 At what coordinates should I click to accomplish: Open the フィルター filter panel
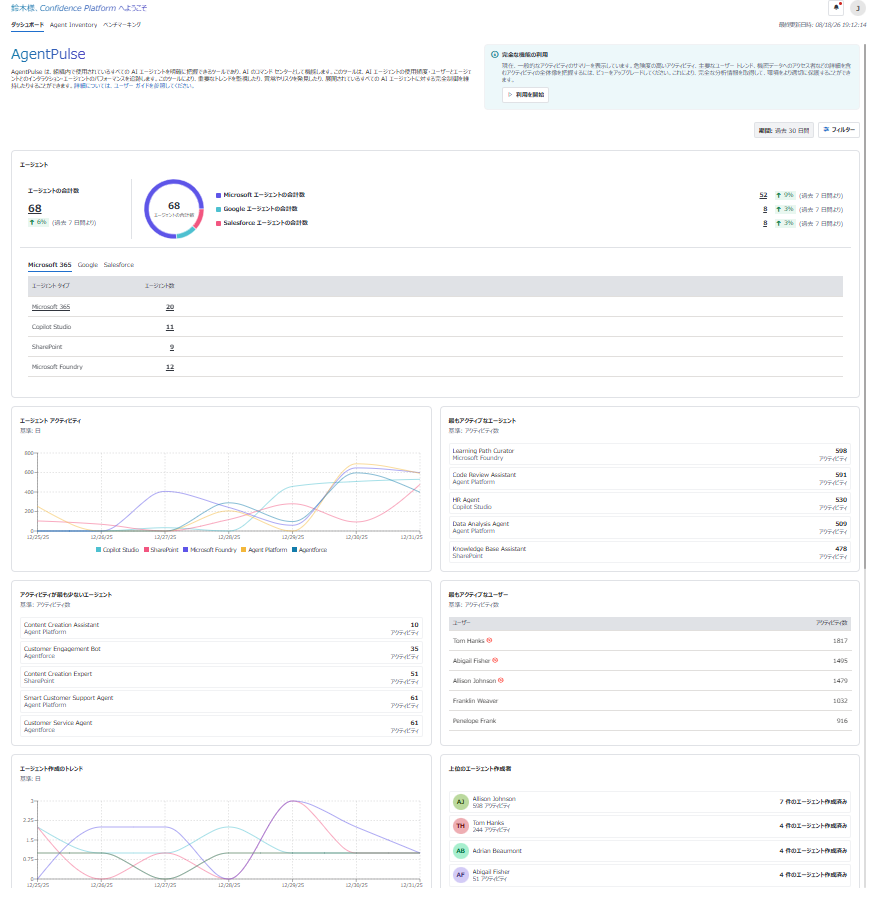pos(838,130)
